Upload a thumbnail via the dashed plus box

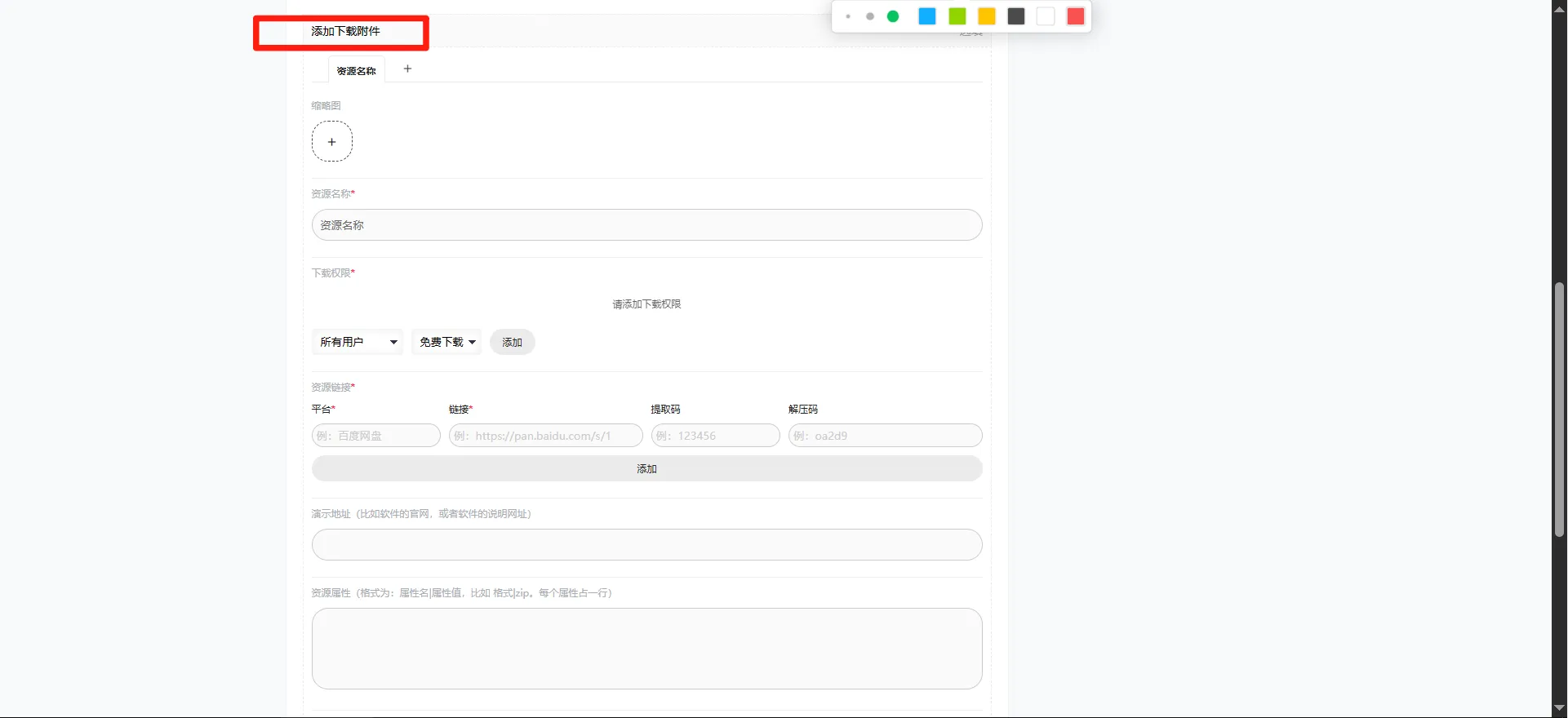pos(332,142)
